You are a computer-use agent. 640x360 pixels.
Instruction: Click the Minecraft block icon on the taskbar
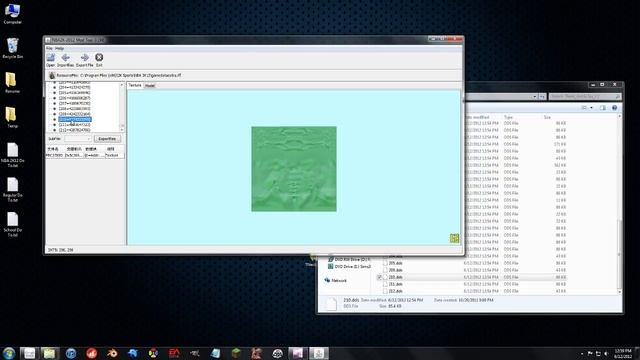click(236, 353)
